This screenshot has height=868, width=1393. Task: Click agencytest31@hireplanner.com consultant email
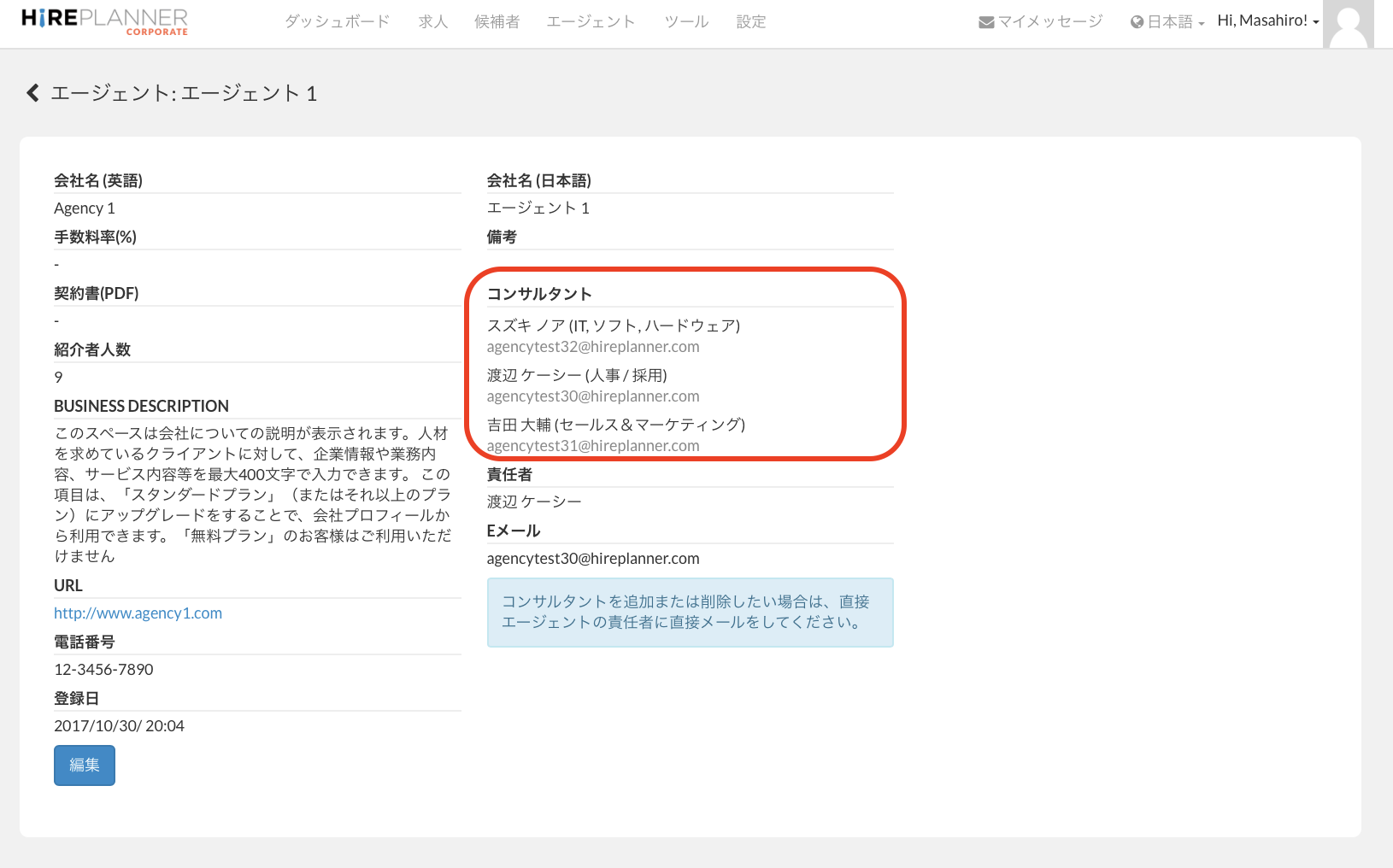point(593,446)
